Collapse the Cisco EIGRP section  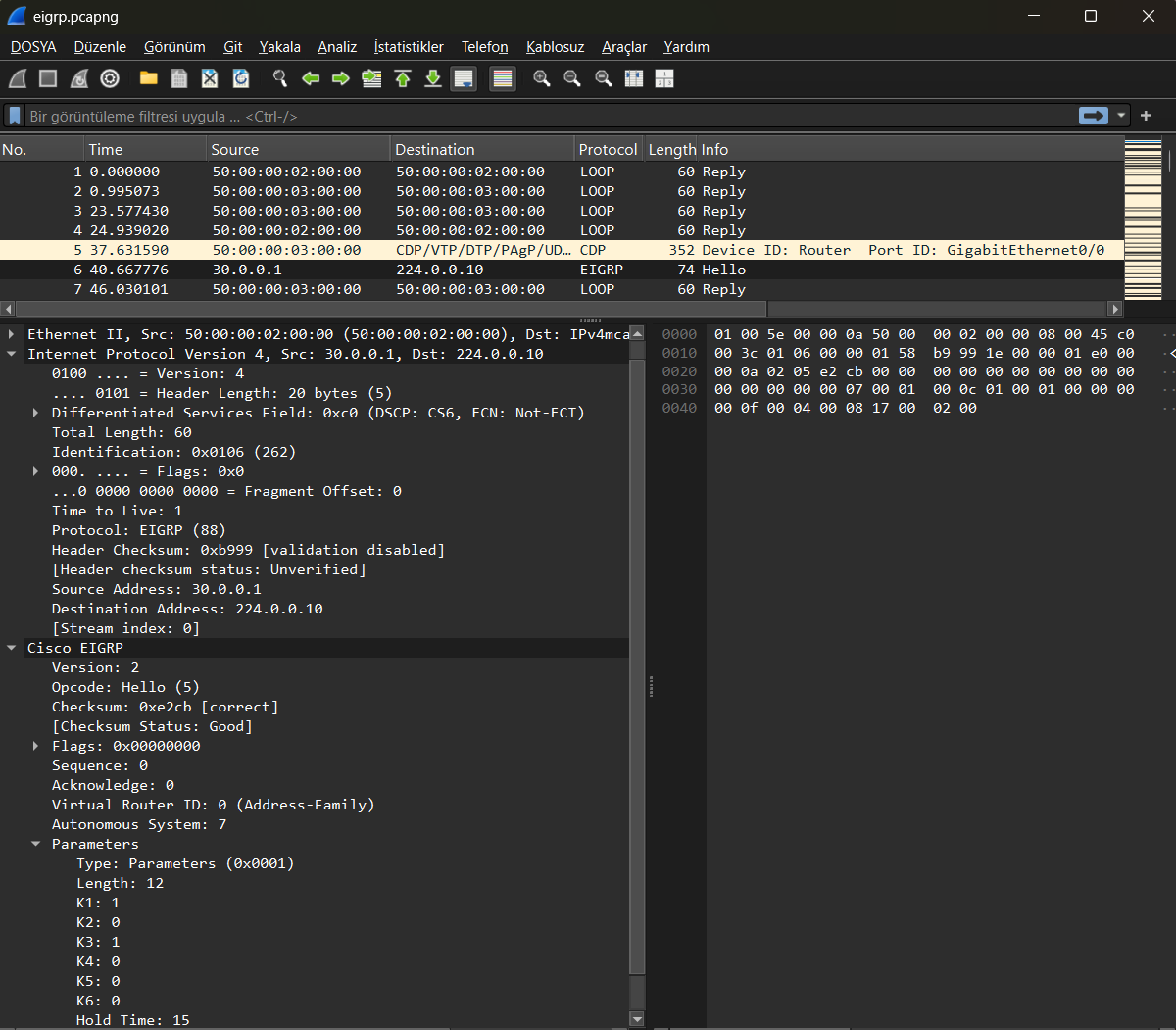(11, 648)
